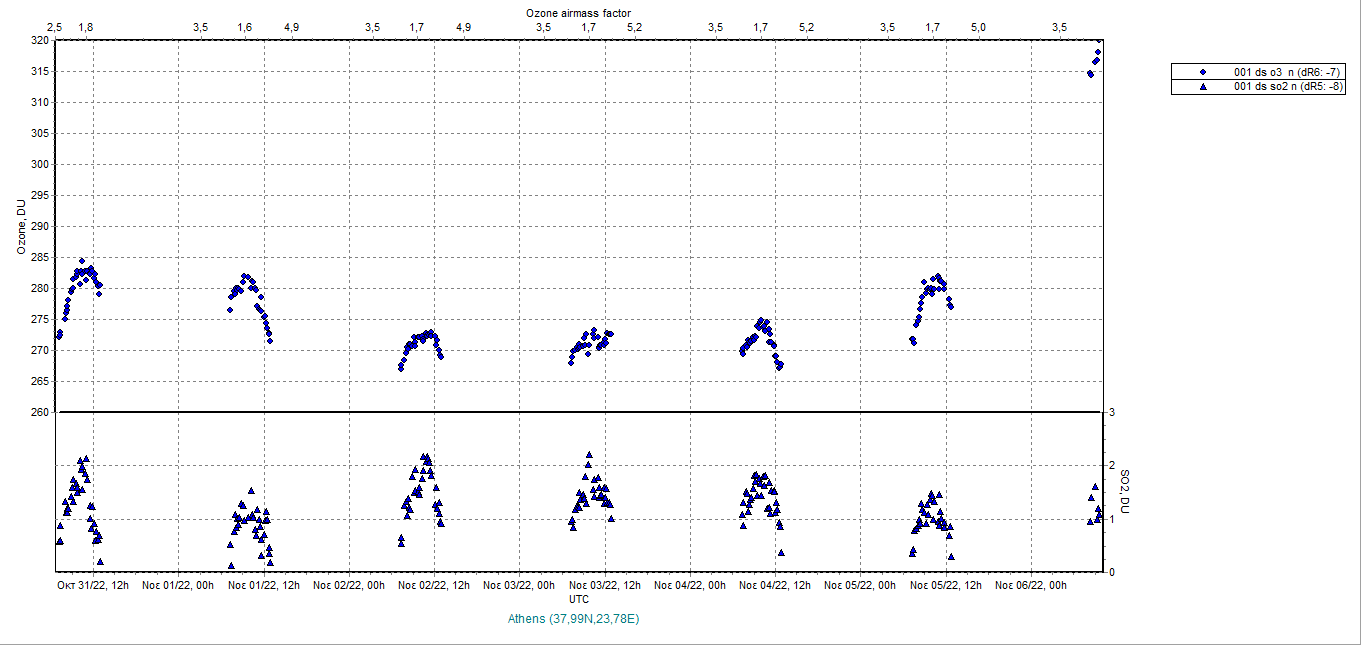This screenshot has height=645, width=1361.
Task: Click the triangle marker in the legend
Action: [x=1203, y=87]
